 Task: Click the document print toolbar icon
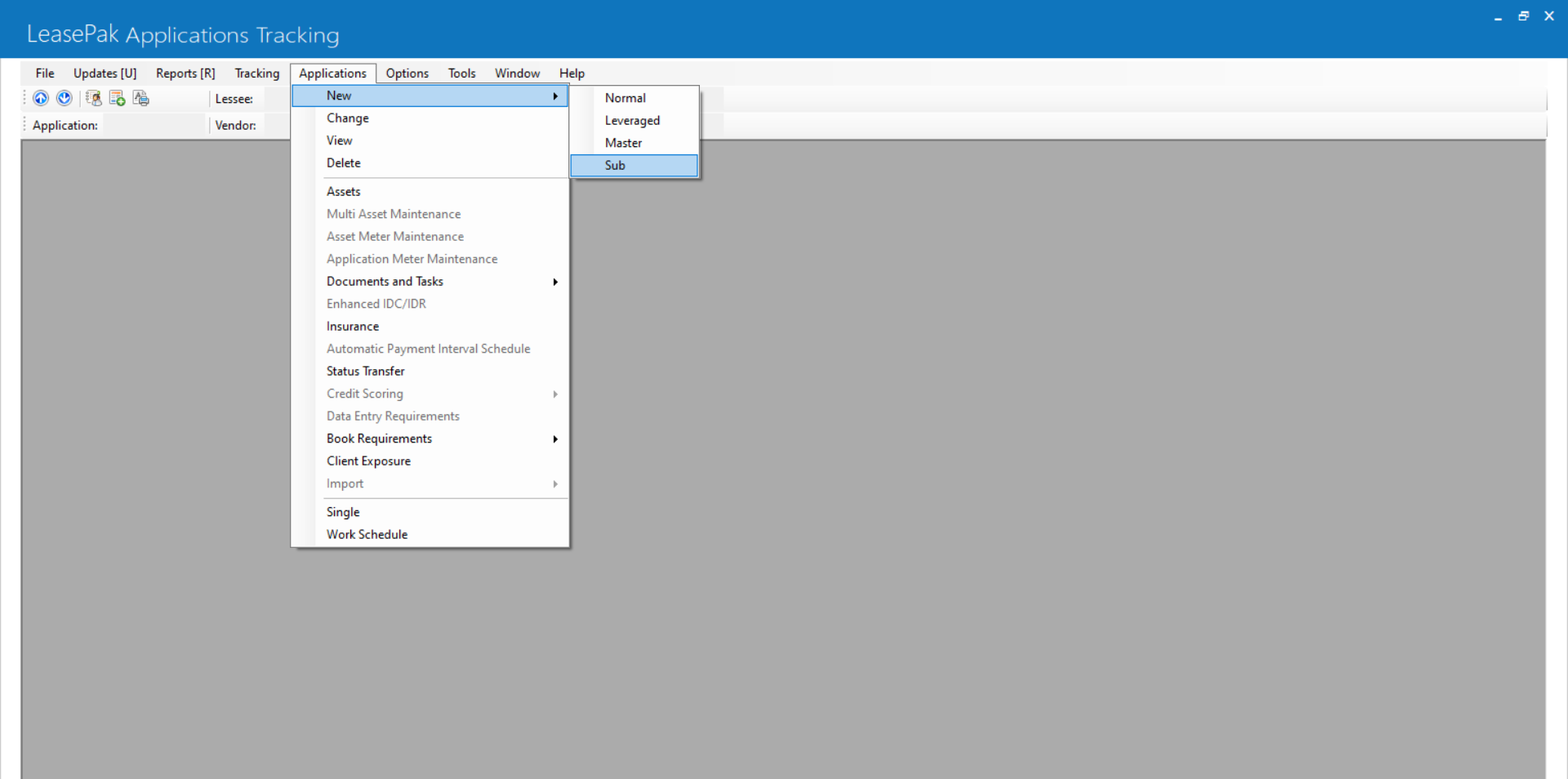point(141,98)
